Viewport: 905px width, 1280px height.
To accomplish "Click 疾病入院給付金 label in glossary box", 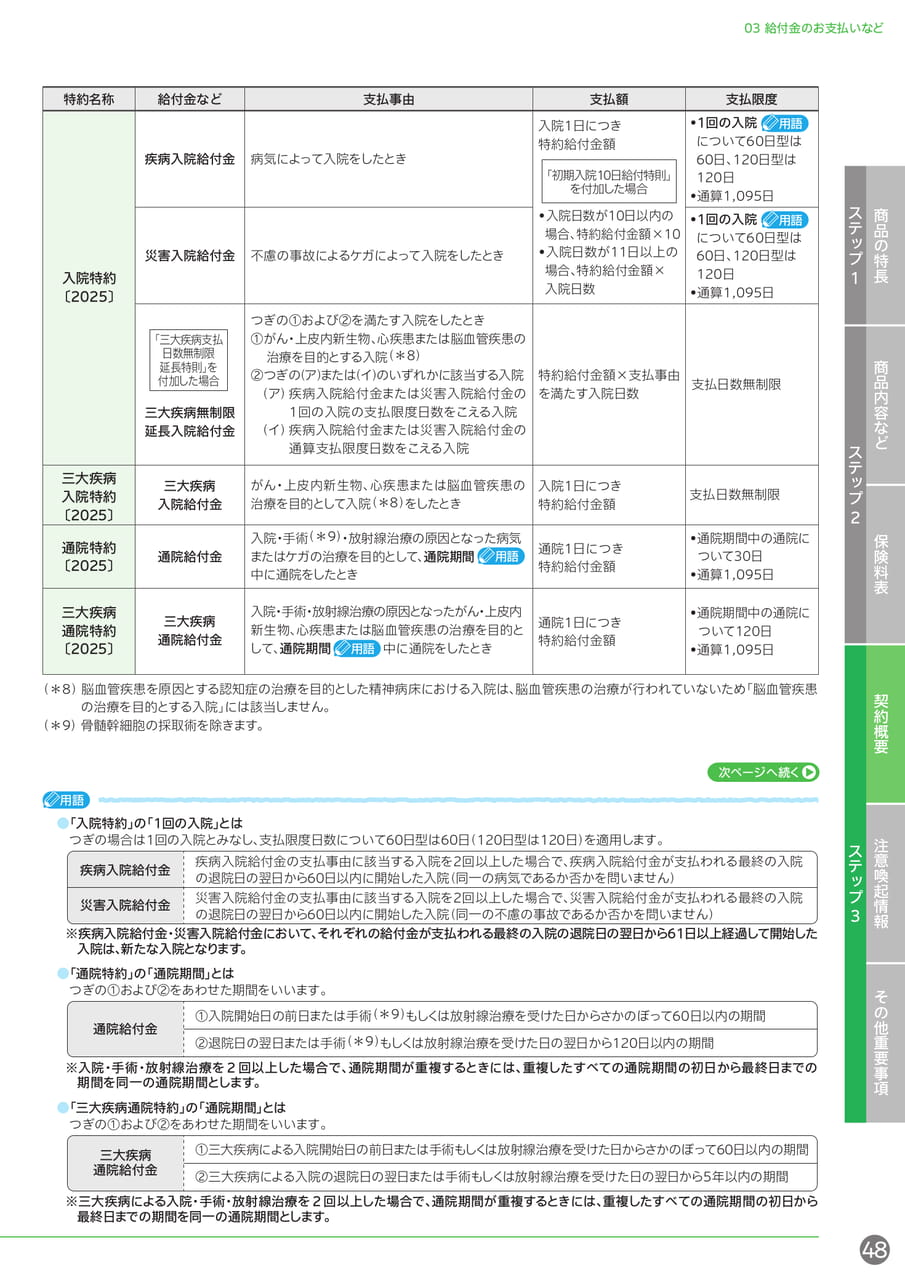I will coord(125,870).
